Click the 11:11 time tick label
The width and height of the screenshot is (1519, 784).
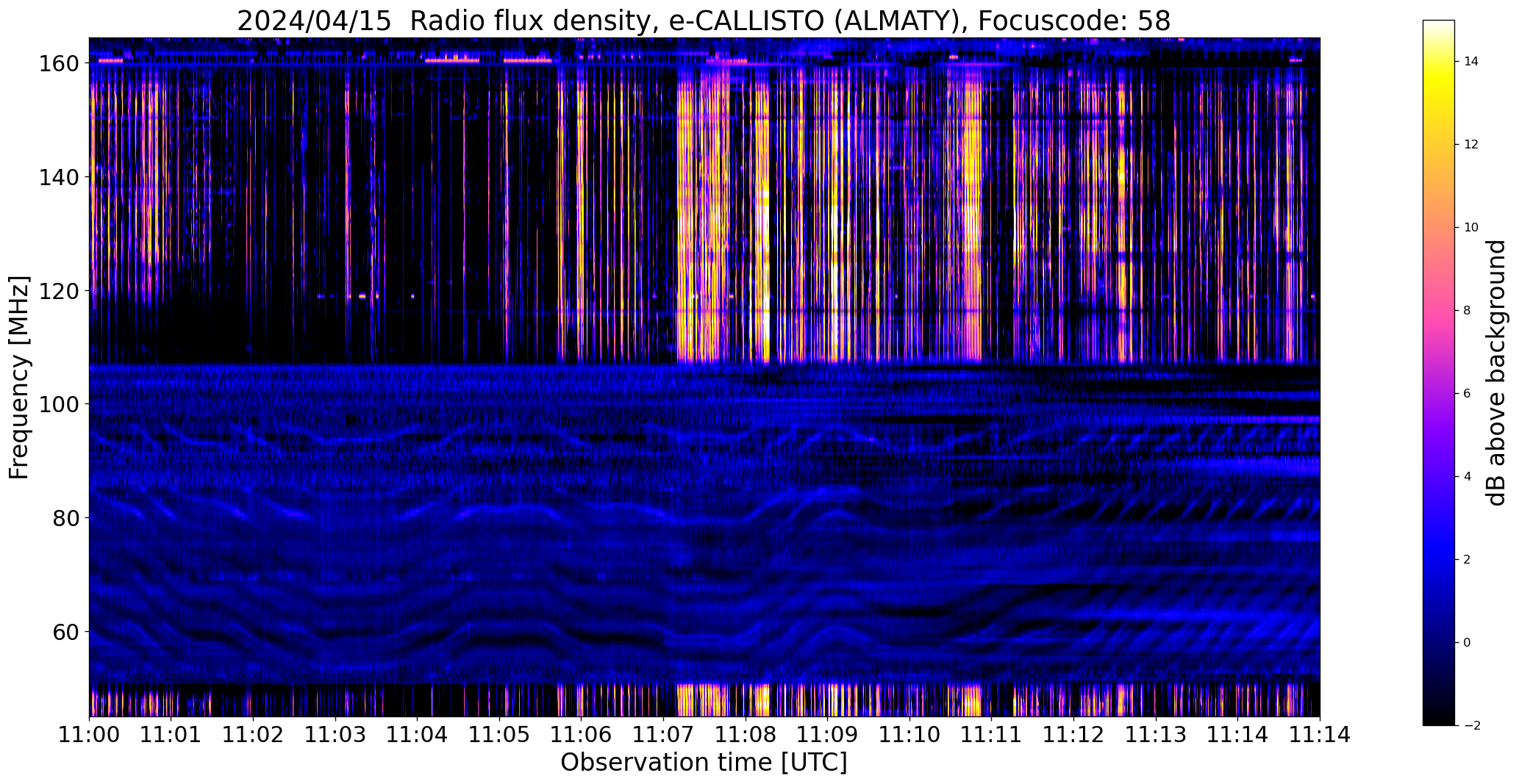[991, 734]
